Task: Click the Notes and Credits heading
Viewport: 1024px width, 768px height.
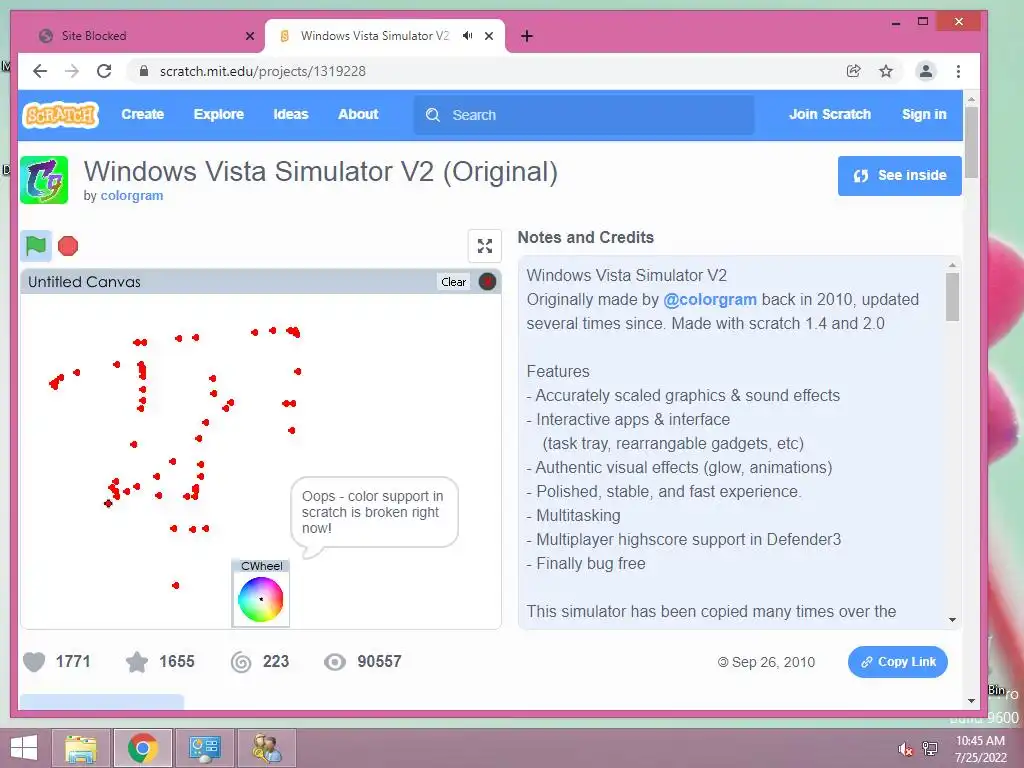Action: [x=585, y=237]
